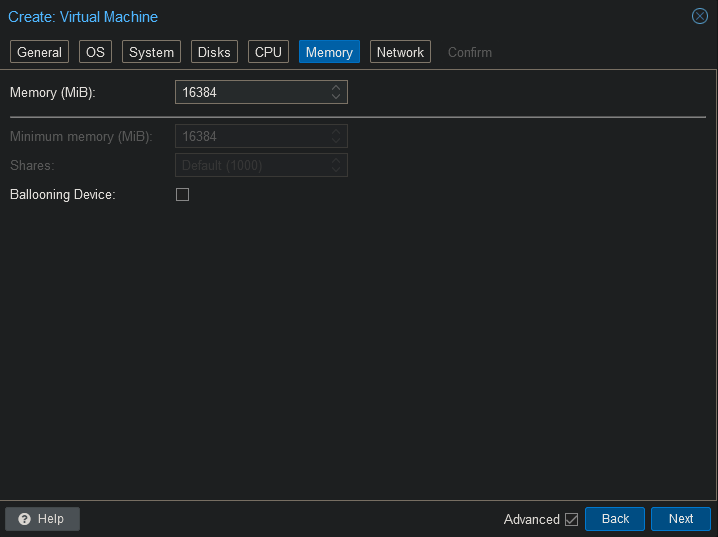Click the Shares spinner down arrow
This screenshot has width=718, height=537.
pos(337,170)
